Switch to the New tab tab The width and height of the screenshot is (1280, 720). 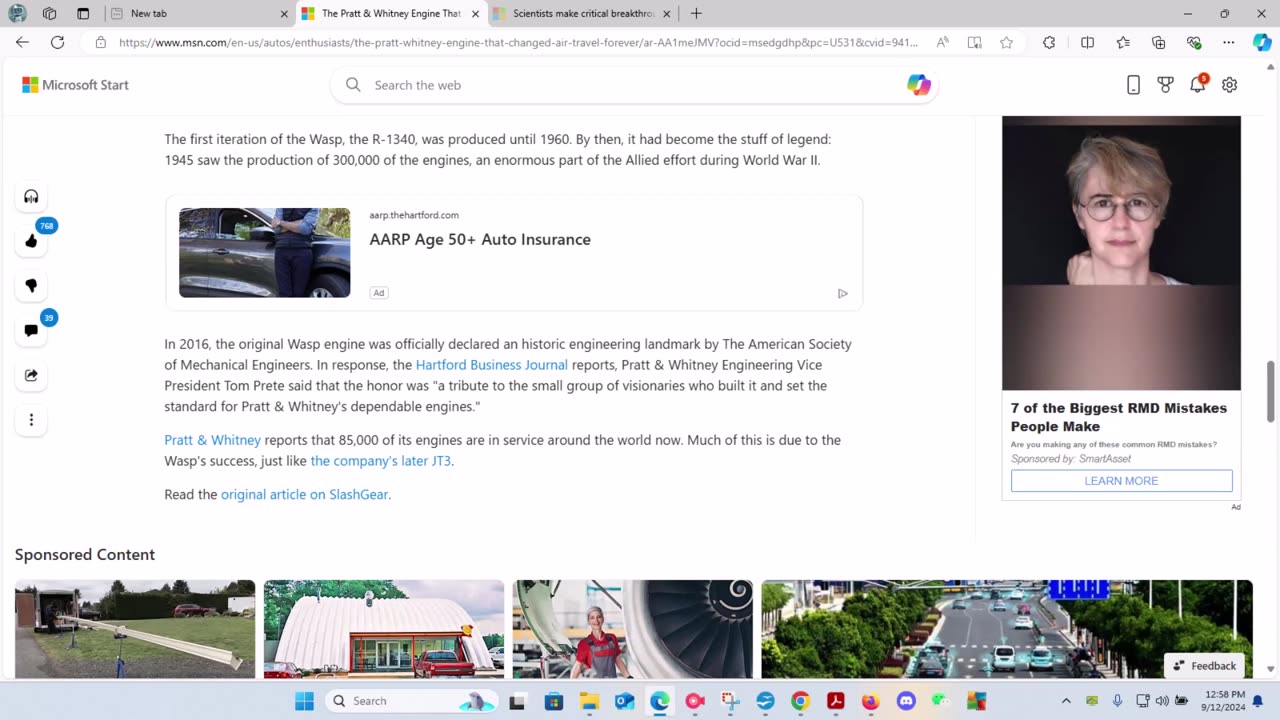pos(198,14)
